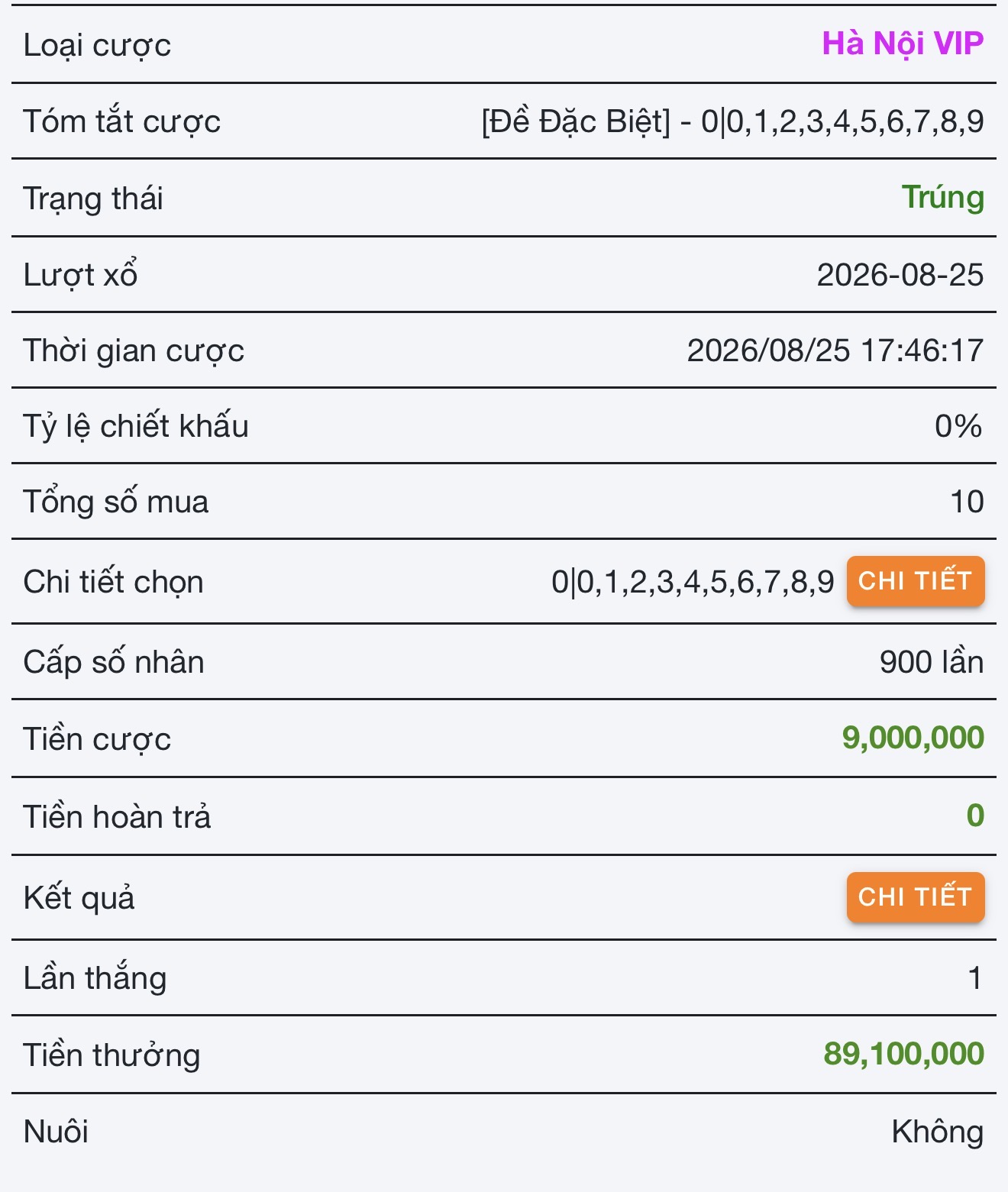1008x1192 pixels.
Task: Click the Loại cược label
Action: pos(97,46)
